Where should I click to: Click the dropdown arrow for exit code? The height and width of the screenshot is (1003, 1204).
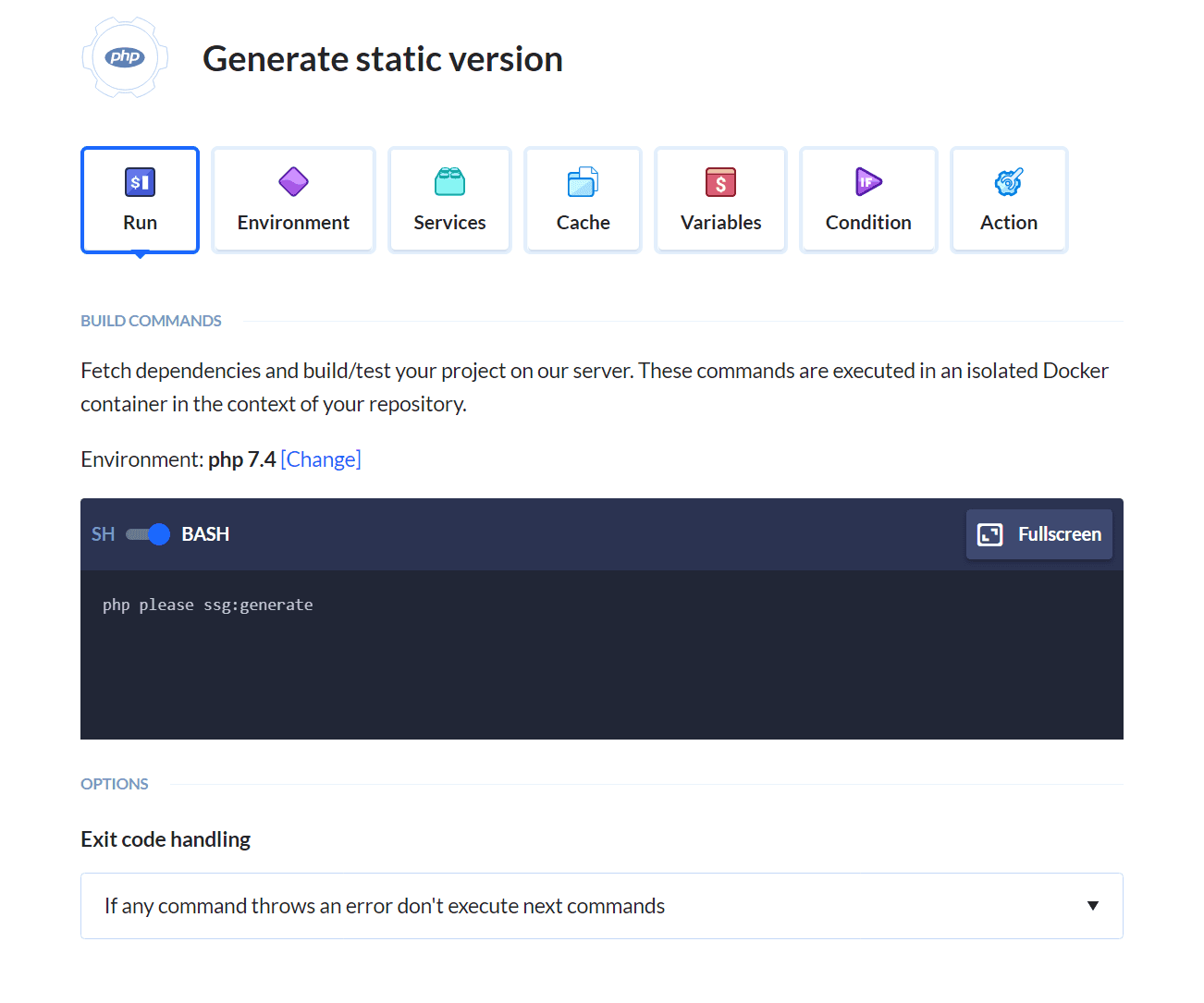click(x=1092, y=906)
